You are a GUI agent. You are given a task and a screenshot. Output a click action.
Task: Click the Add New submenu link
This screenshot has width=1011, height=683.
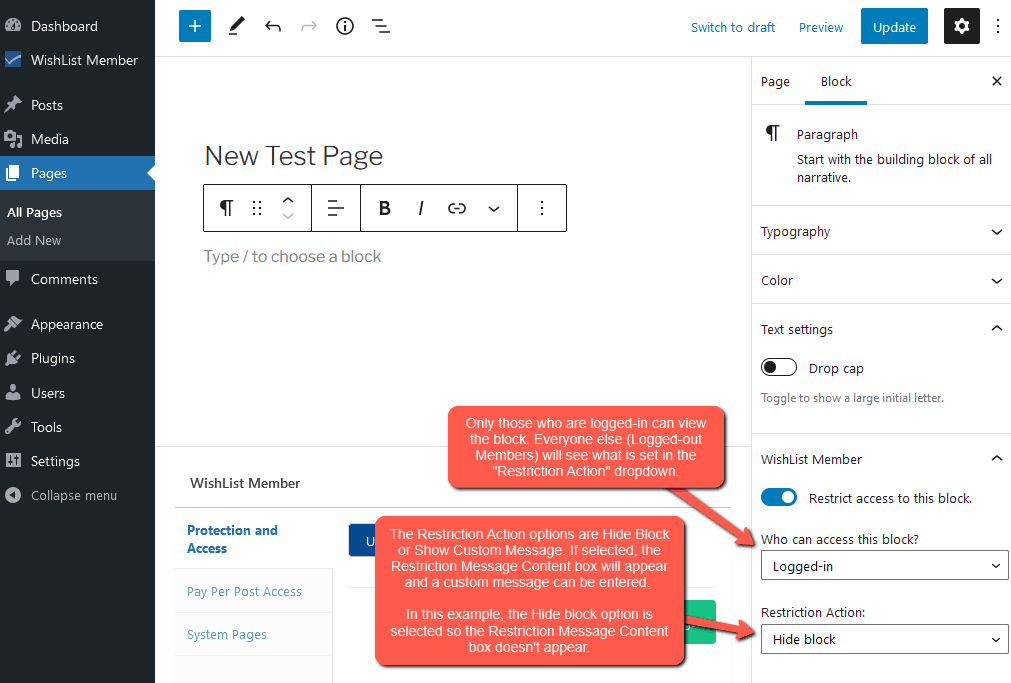[x=34, y=240]
